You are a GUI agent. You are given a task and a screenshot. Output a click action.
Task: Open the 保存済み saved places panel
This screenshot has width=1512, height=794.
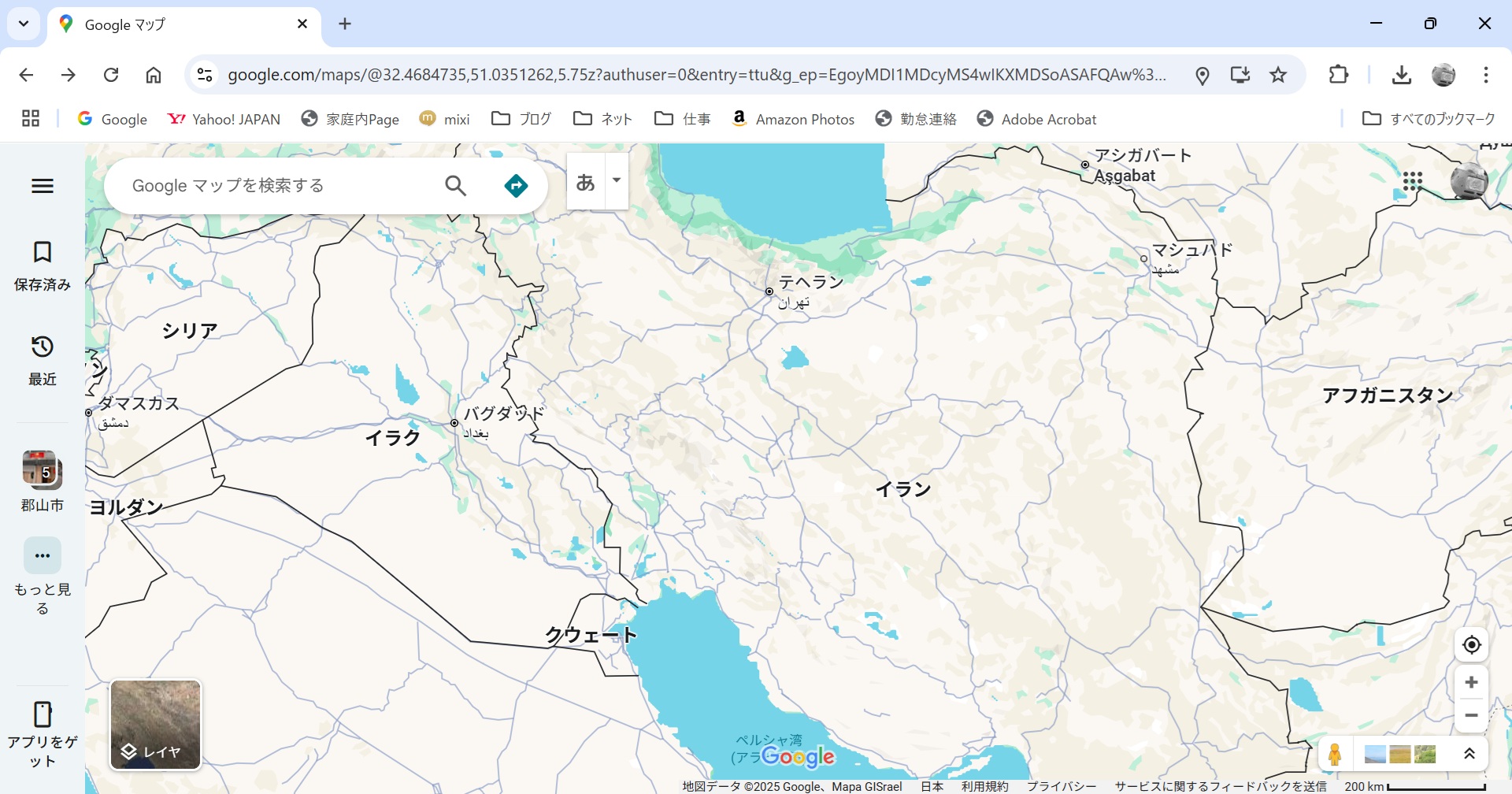[43, 267]
